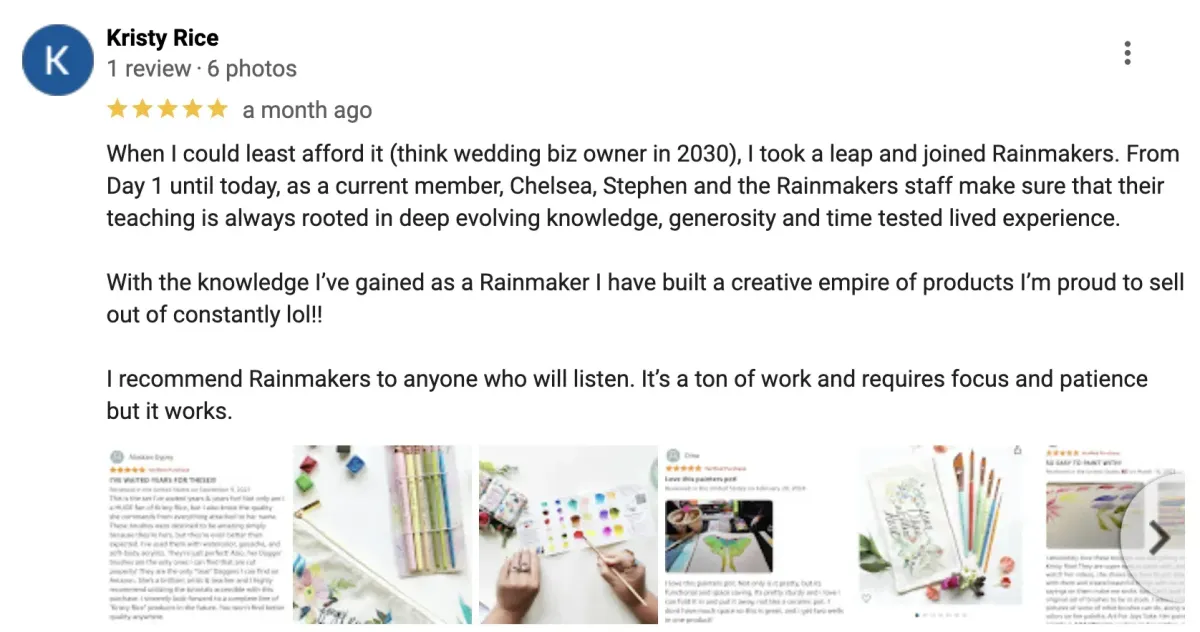Open the 'I've waited years' review screenshot
Screen dimensions: 1200x632
pyautogui.click(x=197, y=538)
